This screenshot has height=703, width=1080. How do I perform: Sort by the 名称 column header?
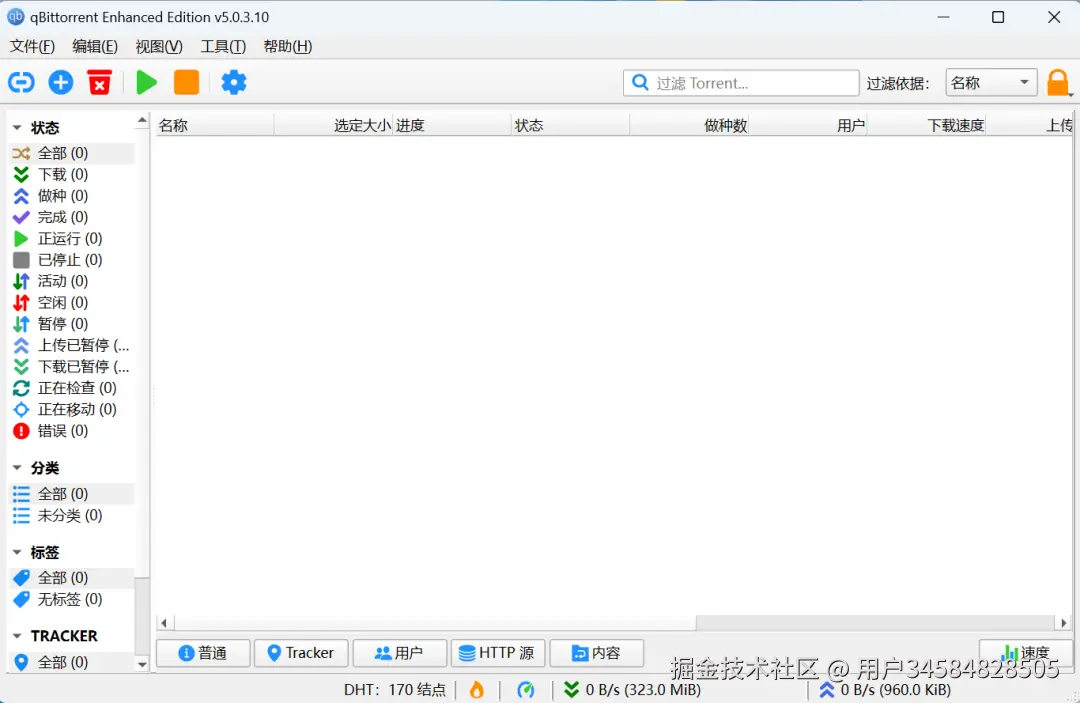(x=215, y=125)
